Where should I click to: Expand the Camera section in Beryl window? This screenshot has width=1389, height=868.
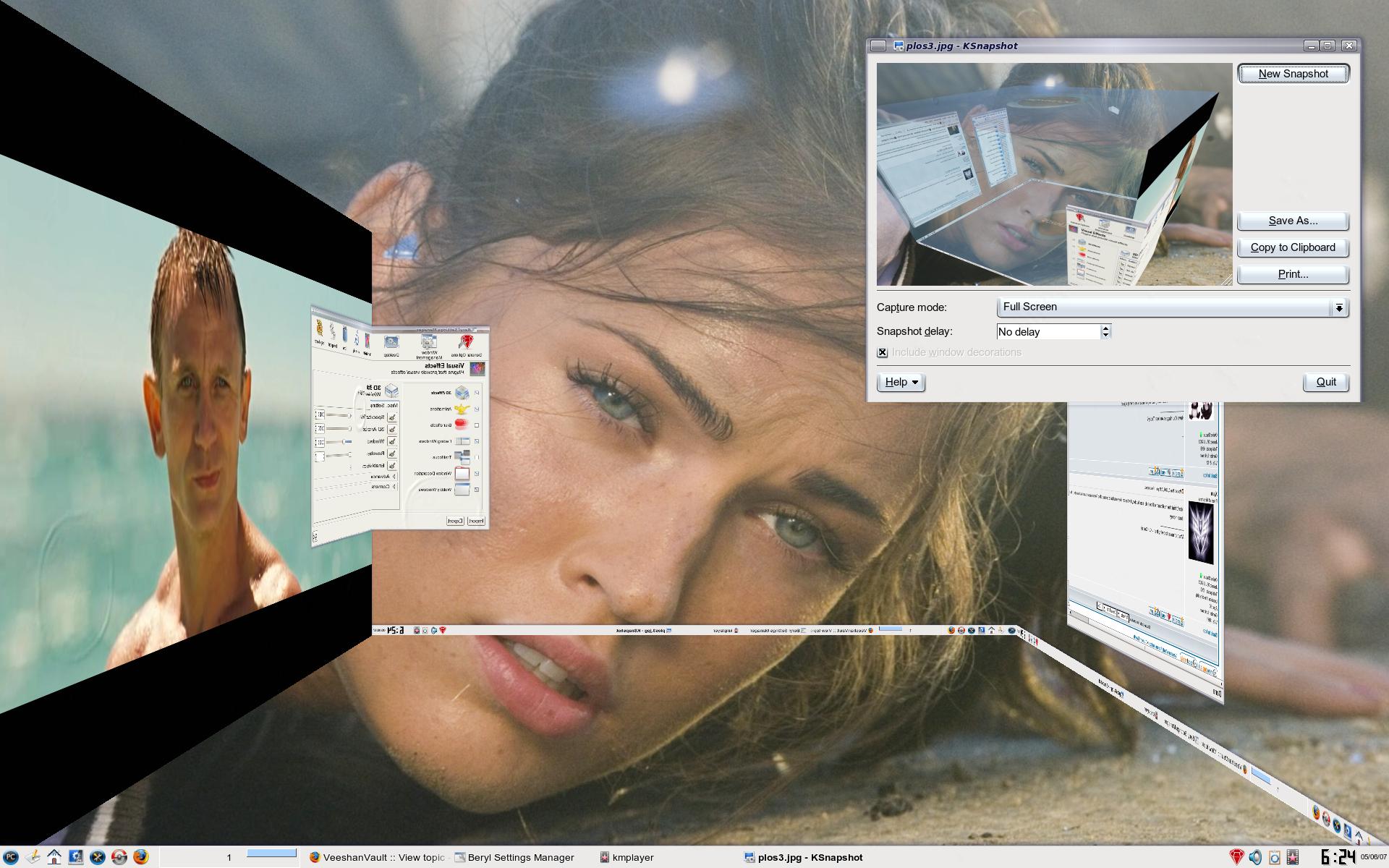[x=383, y=486]
